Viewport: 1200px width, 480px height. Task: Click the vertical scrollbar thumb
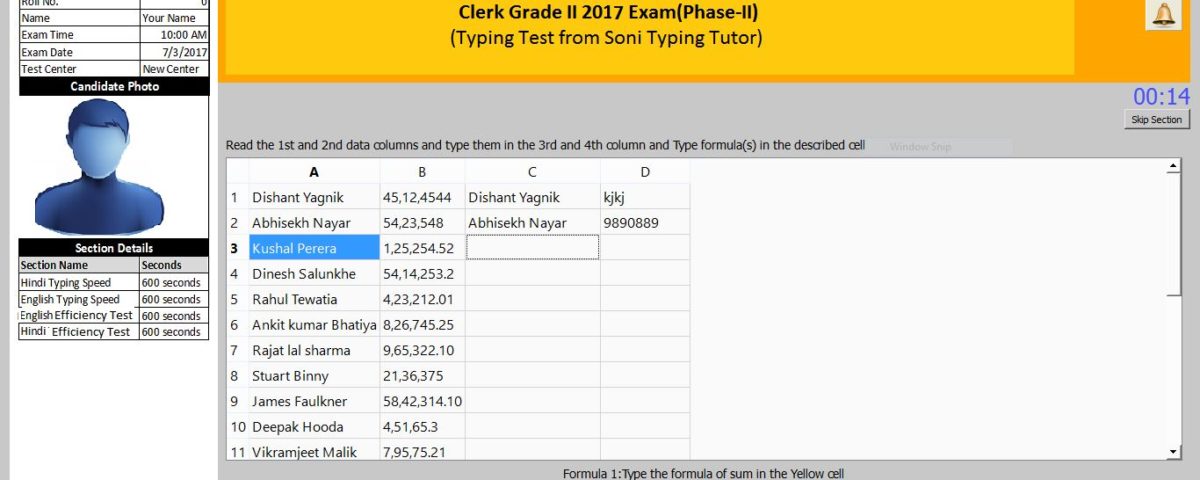(x=1174, y=235)
